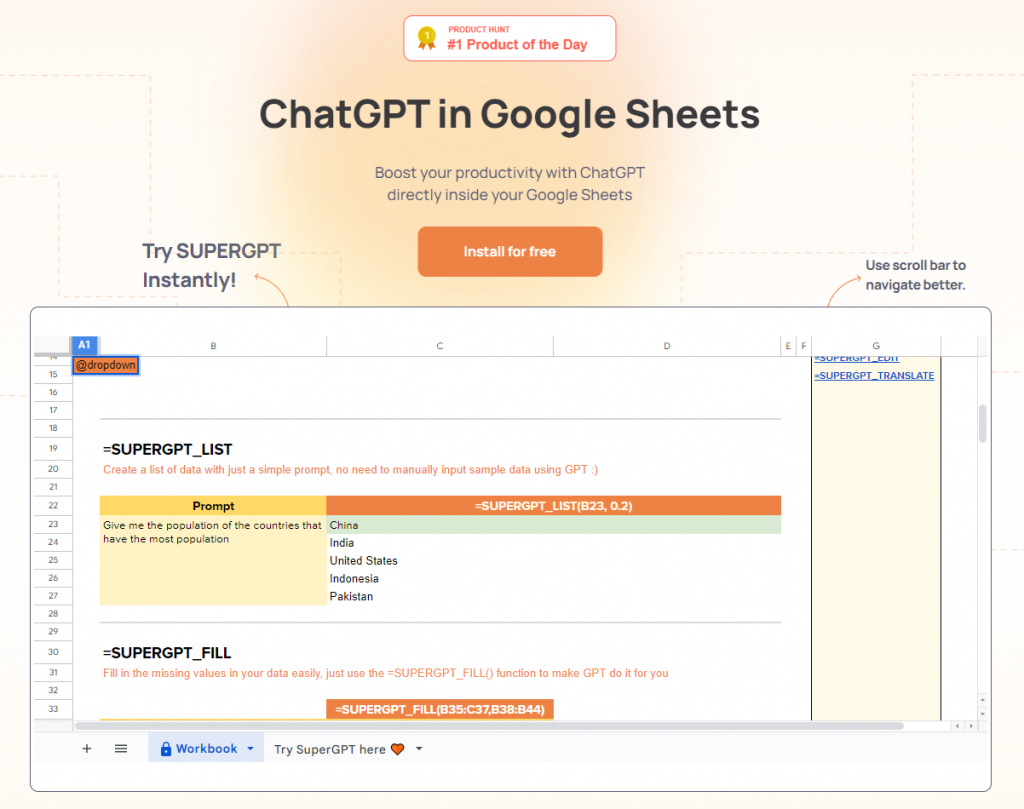Screen dimensions: 1024x809
Task: Click the =SUPERGPT_FILL heading
Action: [x=167, y=653]
